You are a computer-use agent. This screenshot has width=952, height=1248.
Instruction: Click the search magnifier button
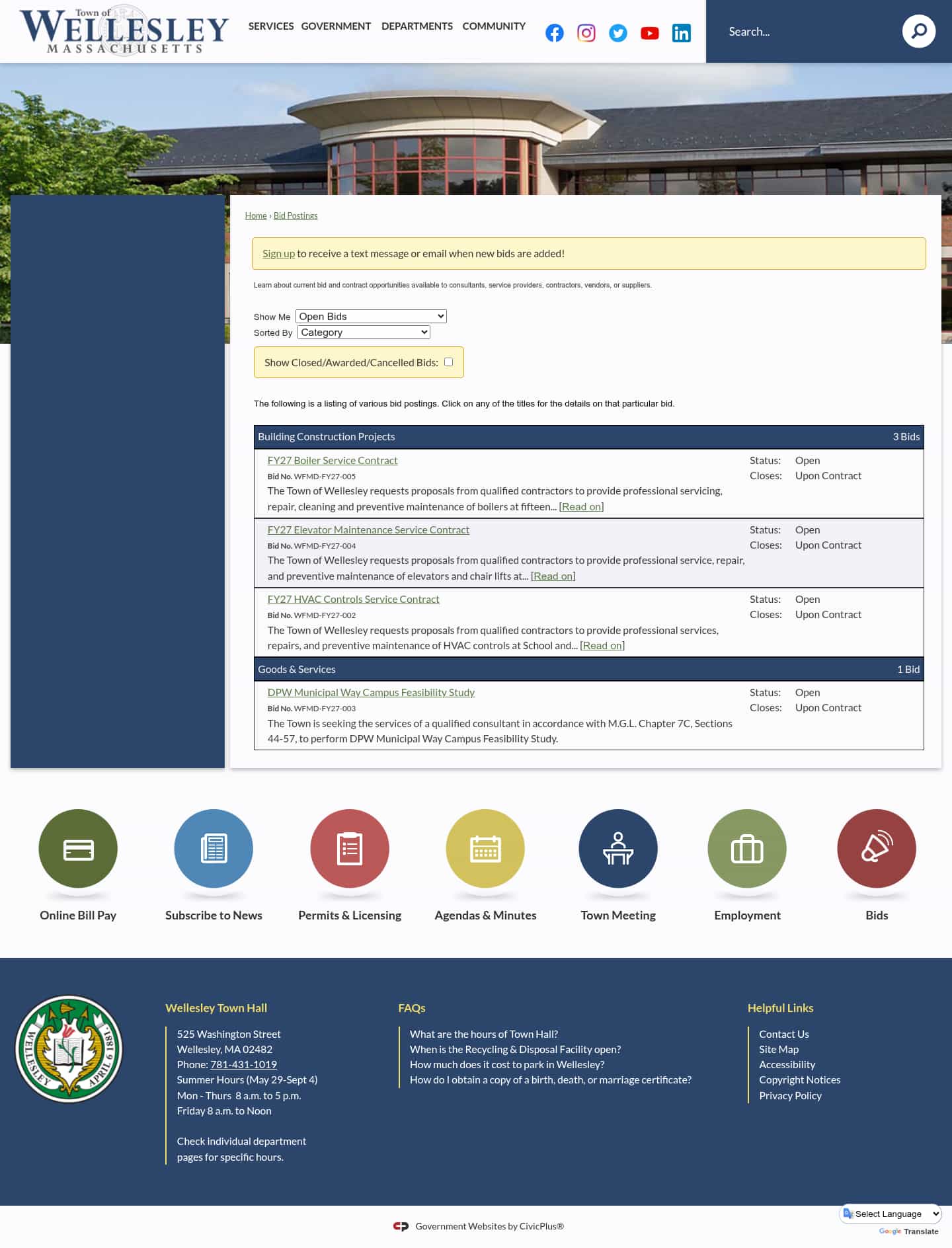(919, 31)
